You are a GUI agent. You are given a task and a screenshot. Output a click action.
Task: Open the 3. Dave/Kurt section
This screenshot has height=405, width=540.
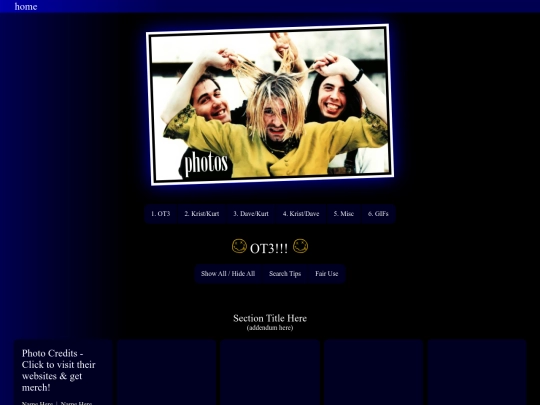(251, 214)
